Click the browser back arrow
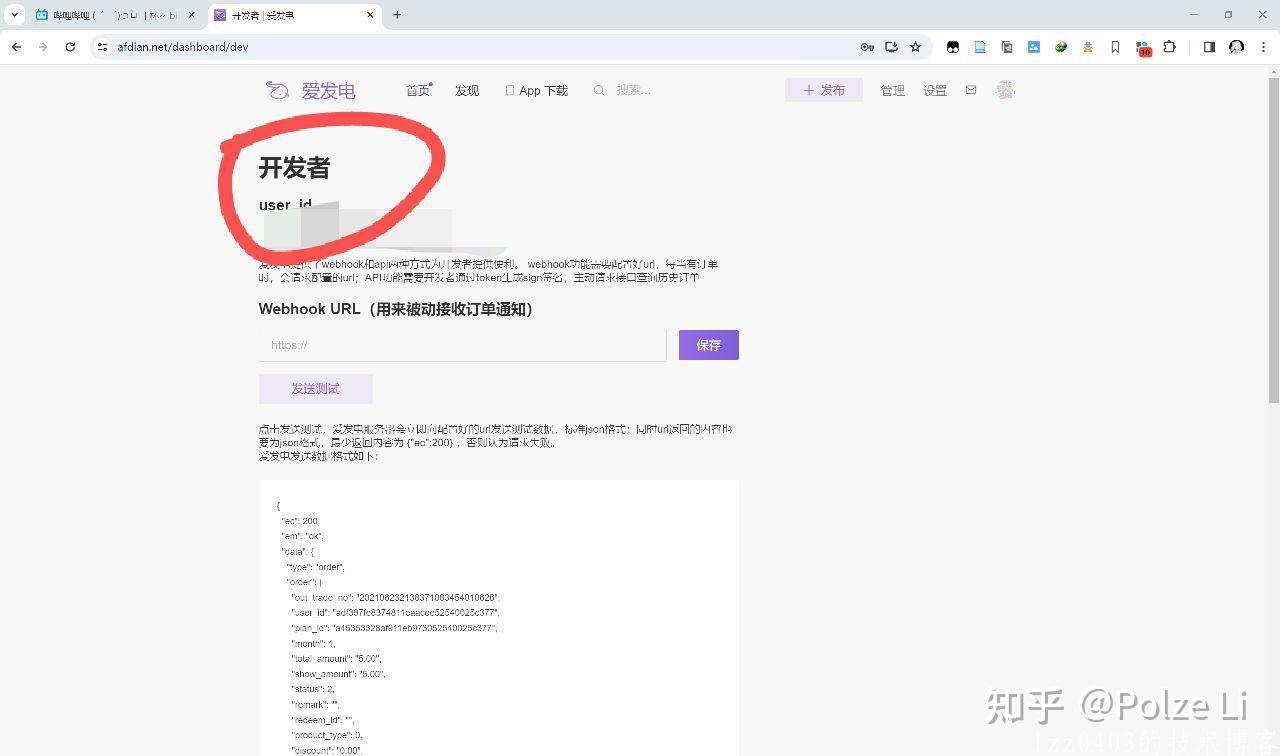 point(17,47)
